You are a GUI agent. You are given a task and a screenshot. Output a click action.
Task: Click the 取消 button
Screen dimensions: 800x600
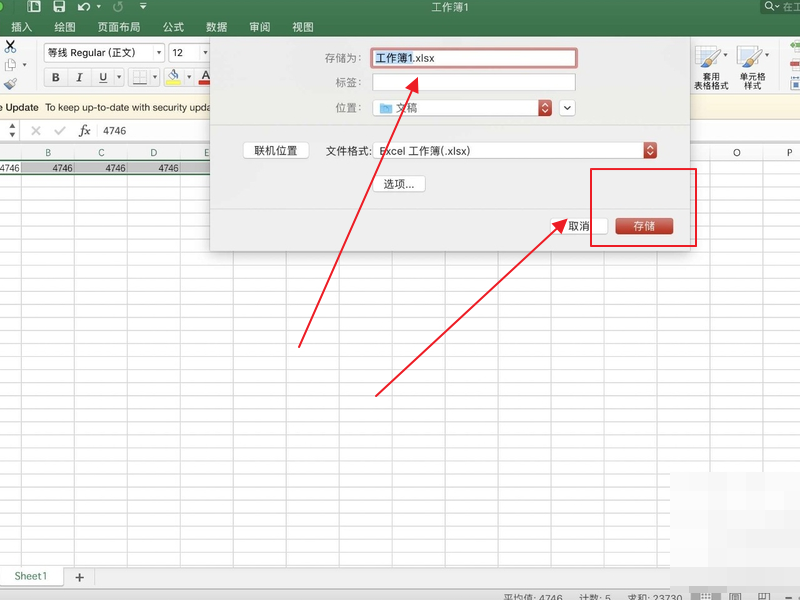(x=579, y=226)
